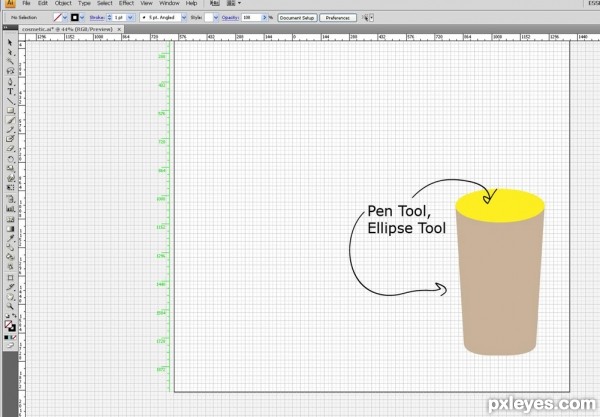Screen dimensions: 600x417
Task: Open the Effect menu
Action: (126, 3)
